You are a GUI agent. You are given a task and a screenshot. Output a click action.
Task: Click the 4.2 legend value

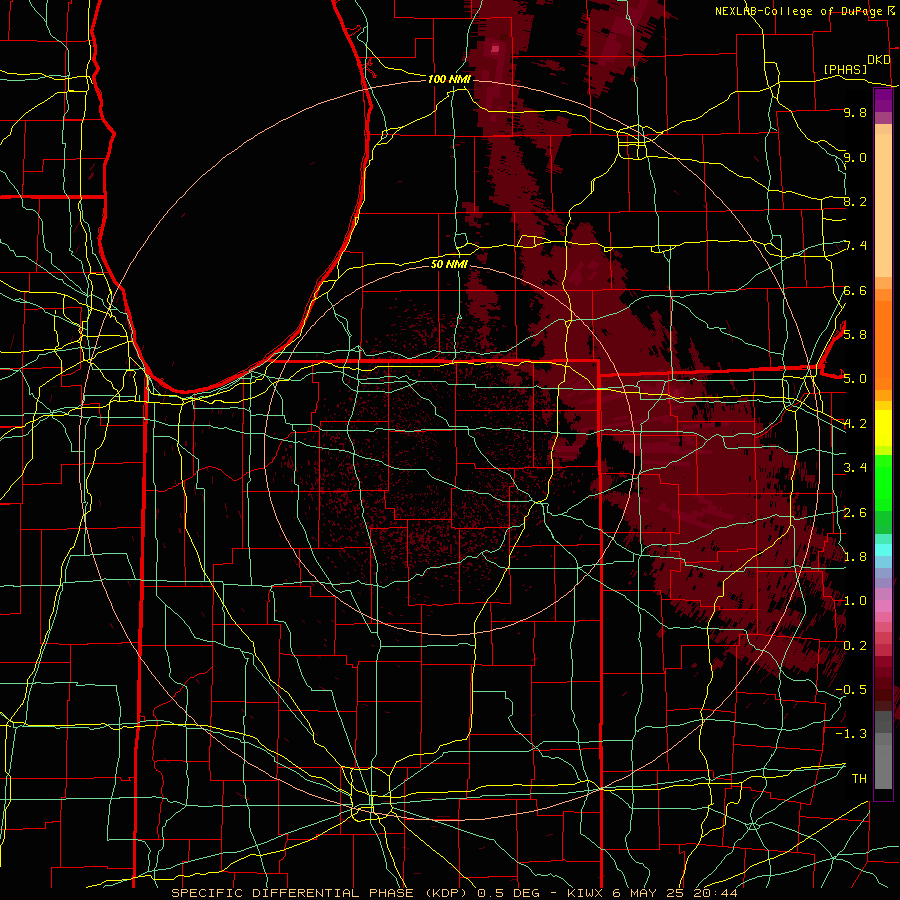tap(855, 424)
